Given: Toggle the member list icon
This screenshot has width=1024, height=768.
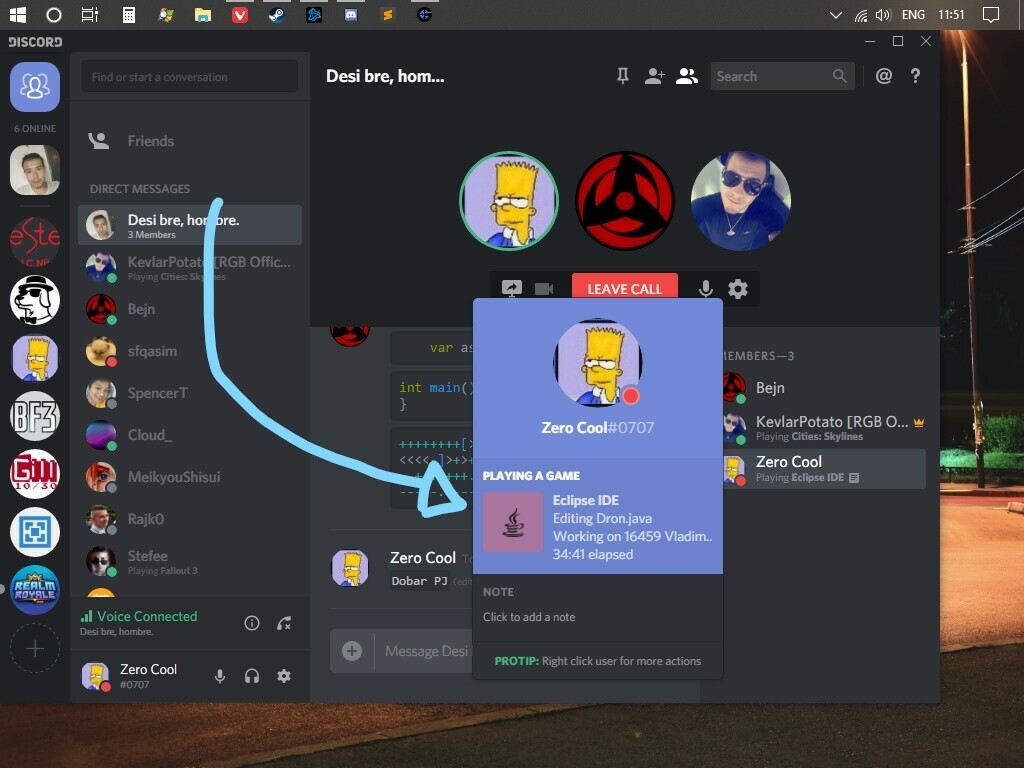Looking at the screenshot, I should click(x=686, y=76).
